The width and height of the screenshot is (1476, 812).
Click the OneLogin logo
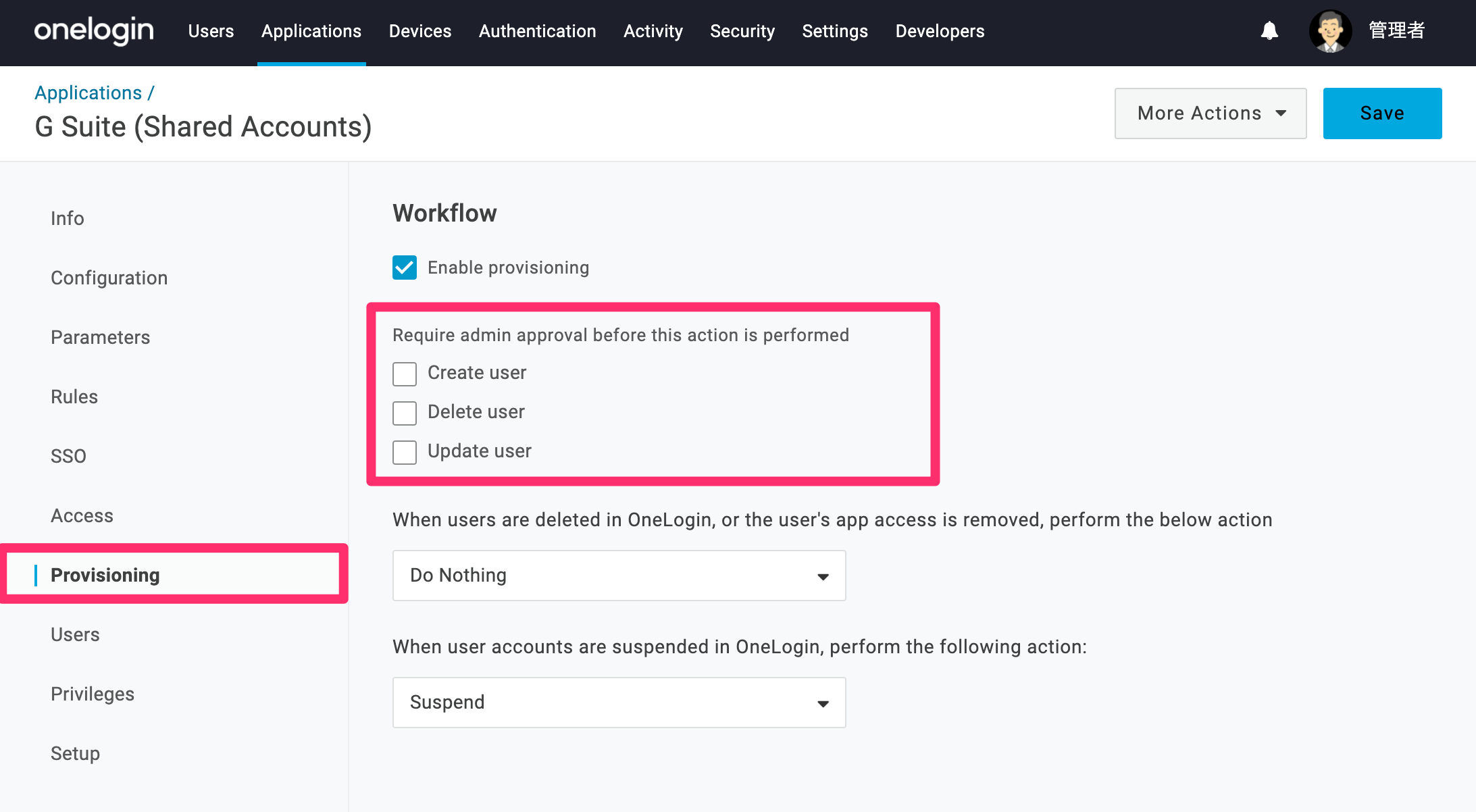coord(94,31)
